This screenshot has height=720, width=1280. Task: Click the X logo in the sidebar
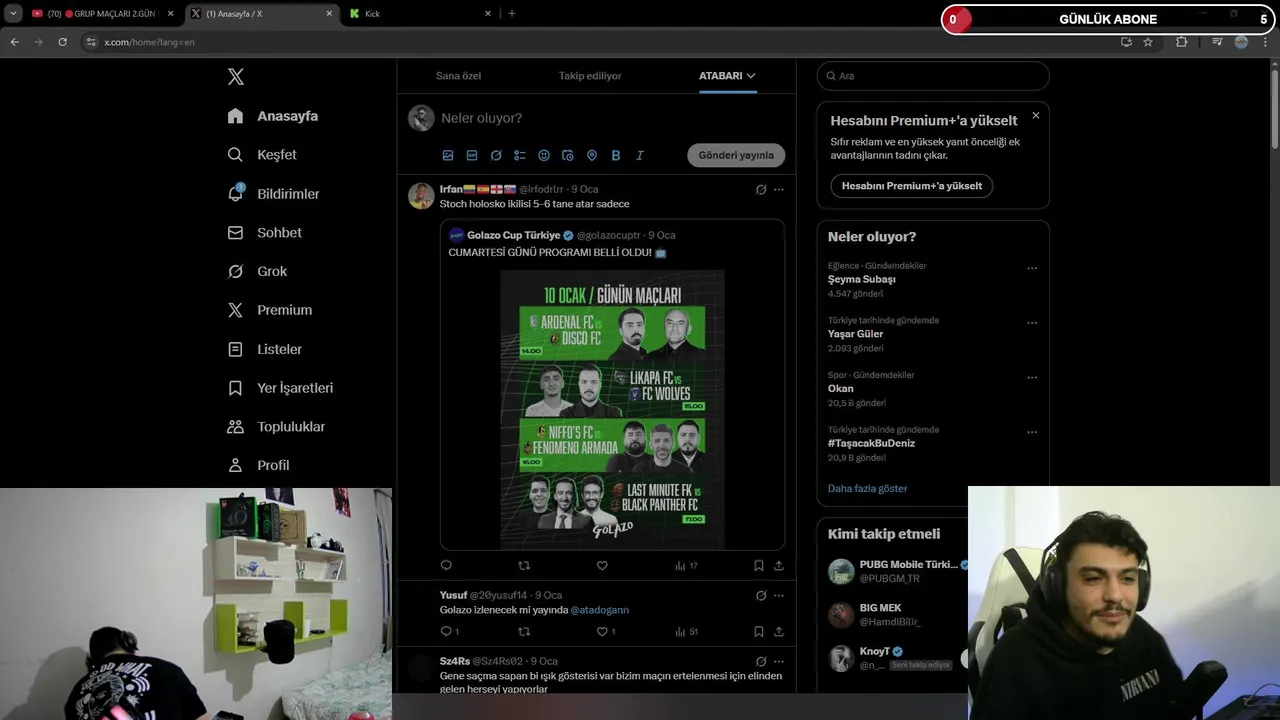(236, 77)
